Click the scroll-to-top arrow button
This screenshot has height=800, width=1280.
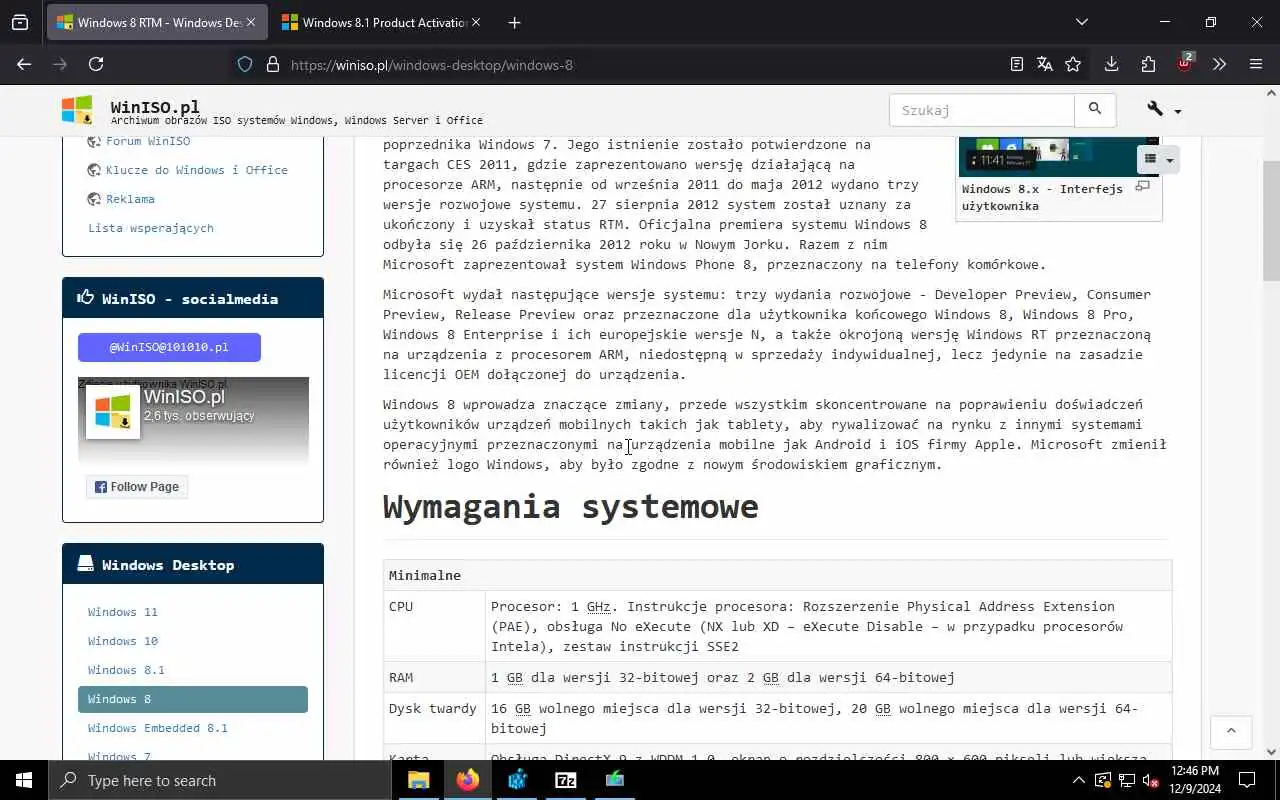(1231, 732)
